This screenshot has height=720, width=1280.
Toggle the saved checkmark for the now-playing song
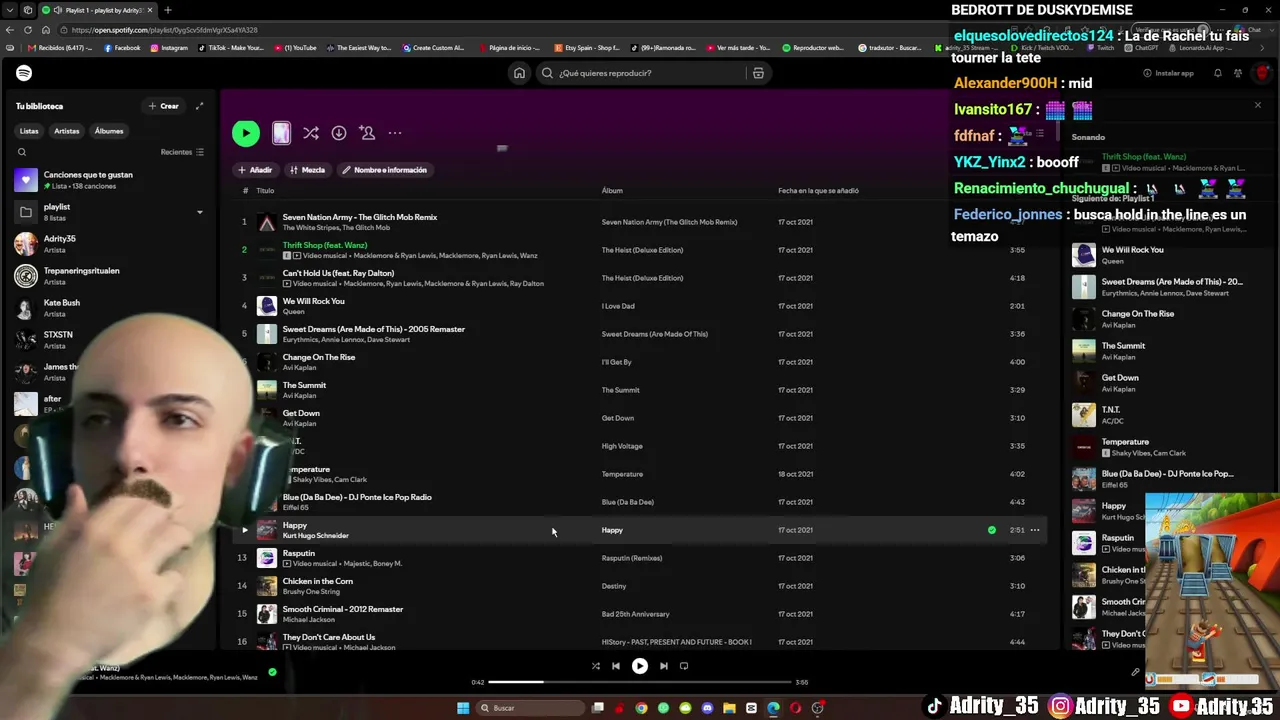tap(272, 672)
